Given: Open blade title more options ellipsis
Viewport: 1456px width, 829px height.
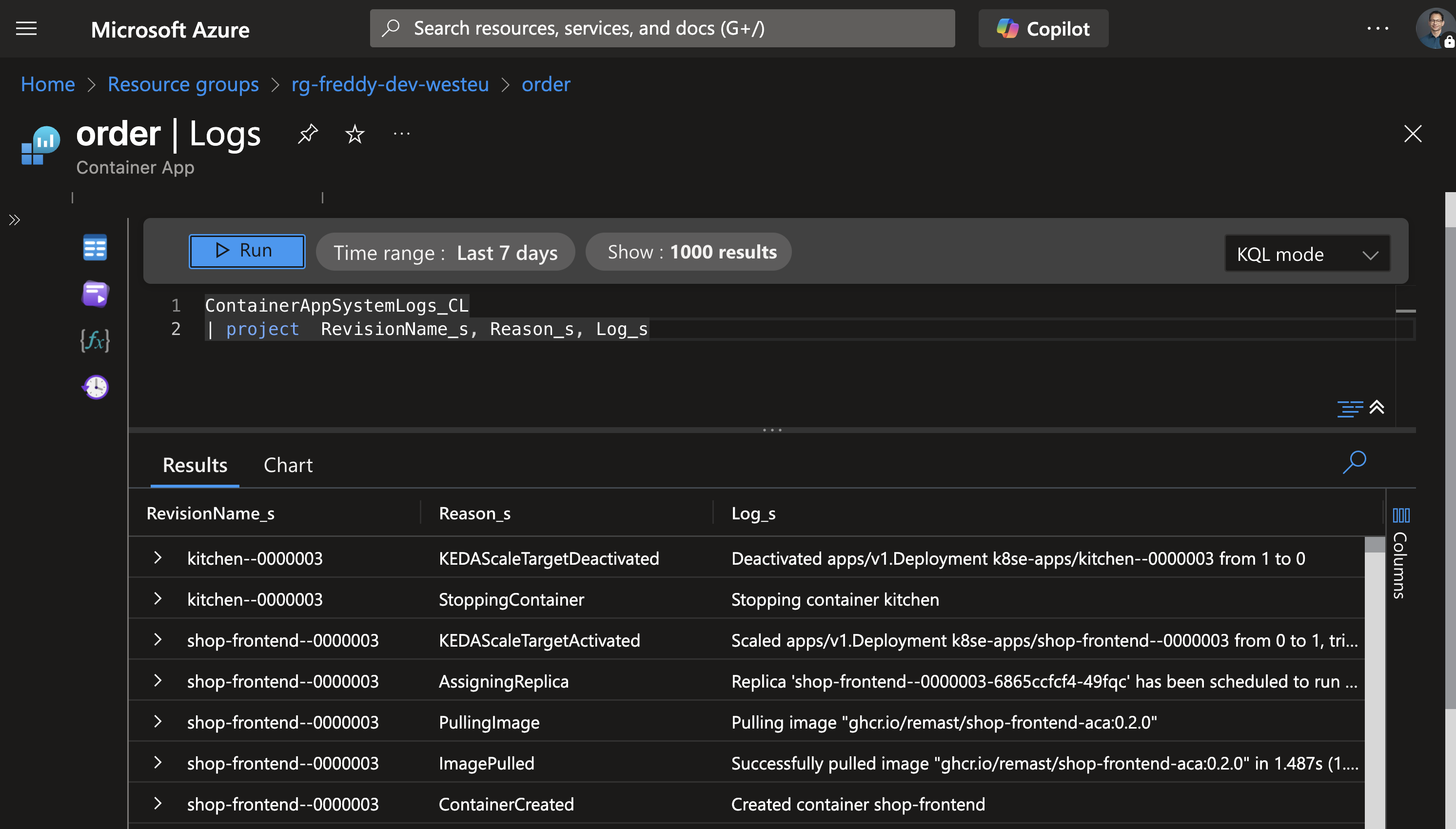Looking at the screenshot, I should 401,135.
